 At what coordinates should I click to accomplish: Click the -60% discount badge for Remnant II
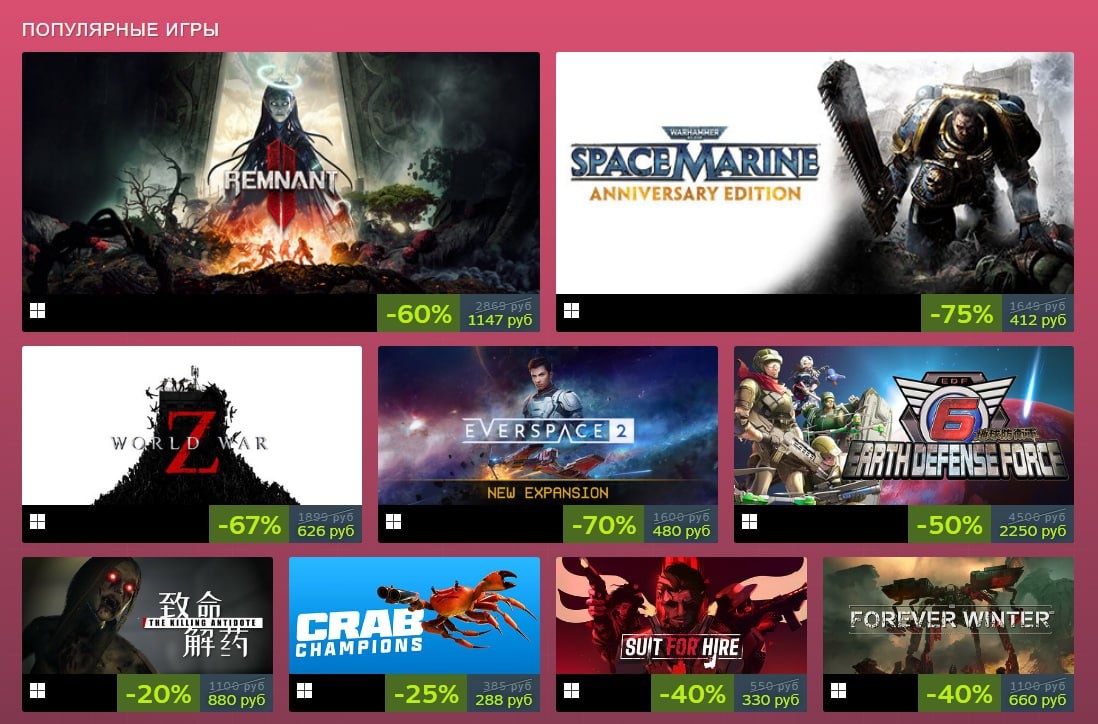click(x=419, y=313)
